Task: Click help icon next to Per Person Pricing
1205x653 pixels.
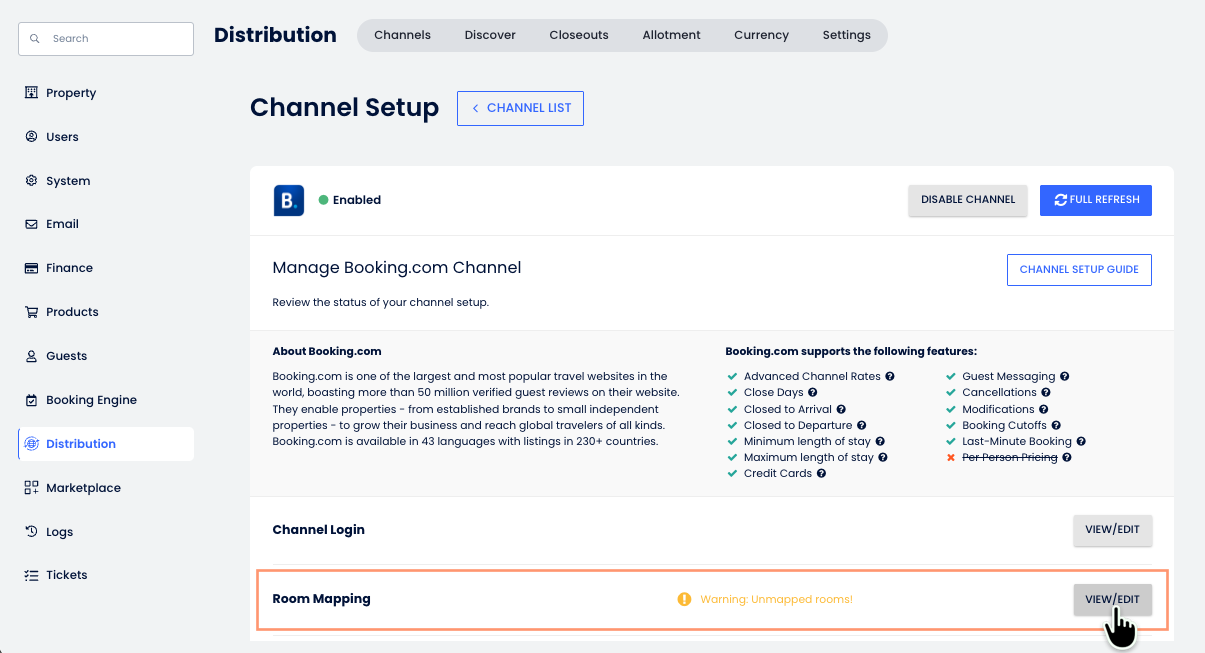Action: click(1067, 457)
